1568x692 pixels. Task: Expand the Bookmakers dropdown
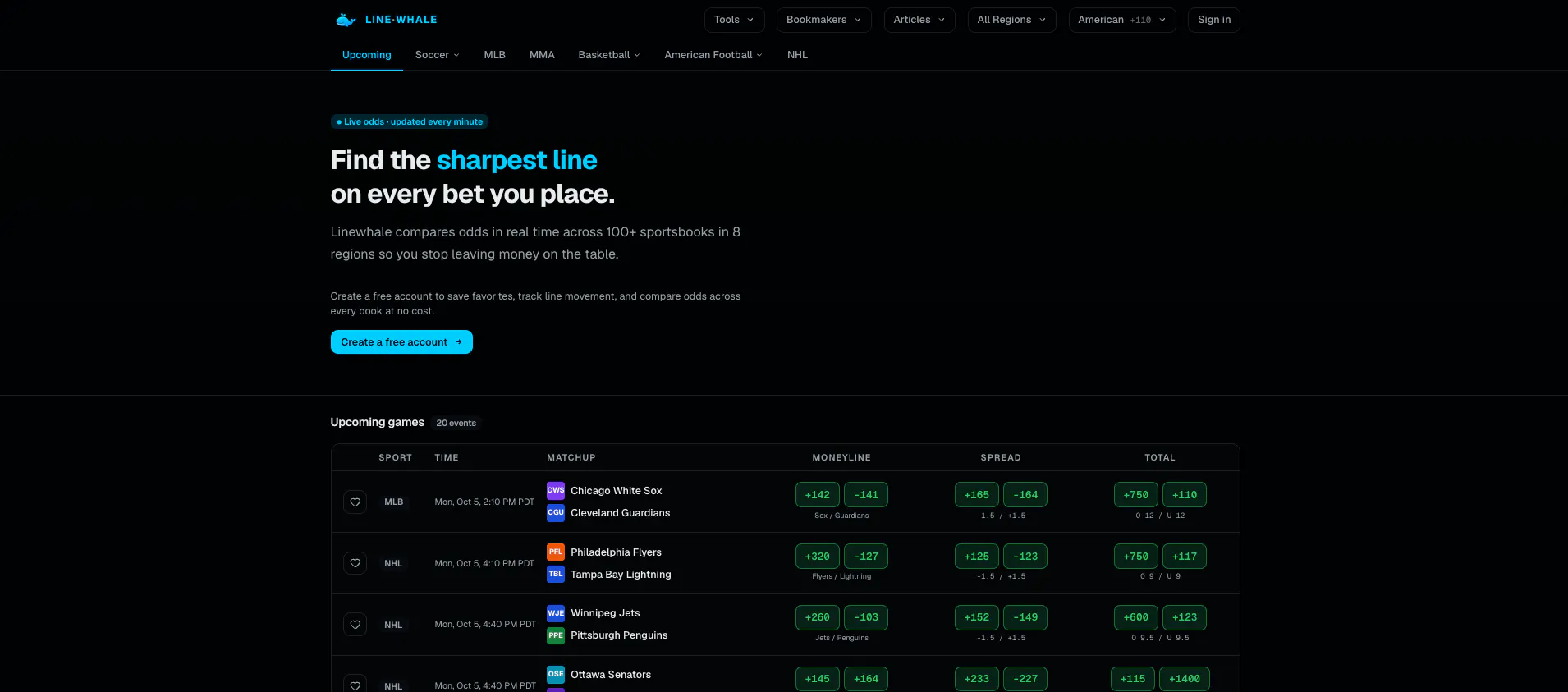click(823, 20)
